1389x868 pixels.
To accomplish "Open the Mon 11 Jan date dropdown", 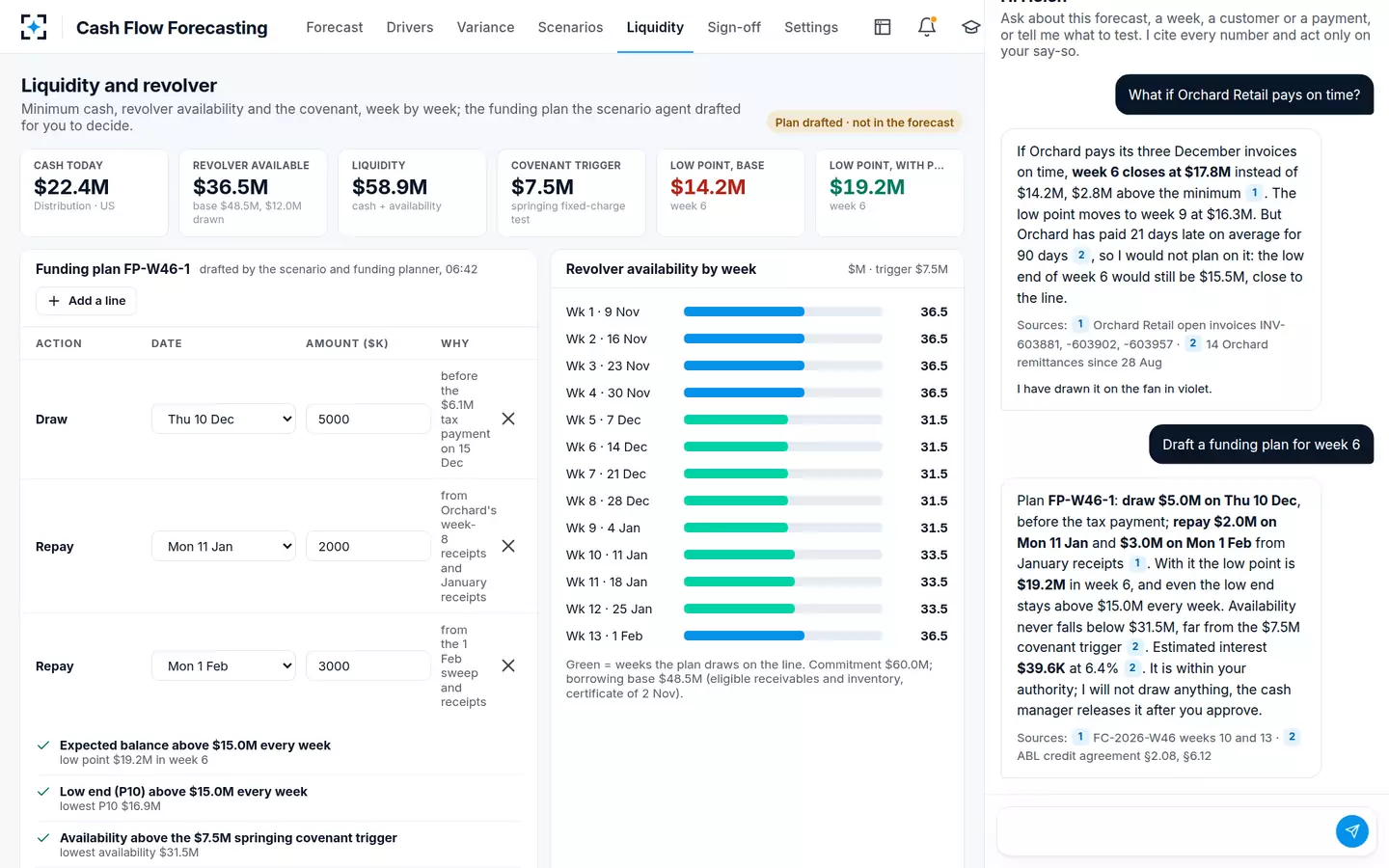I will tap(224, 546).
